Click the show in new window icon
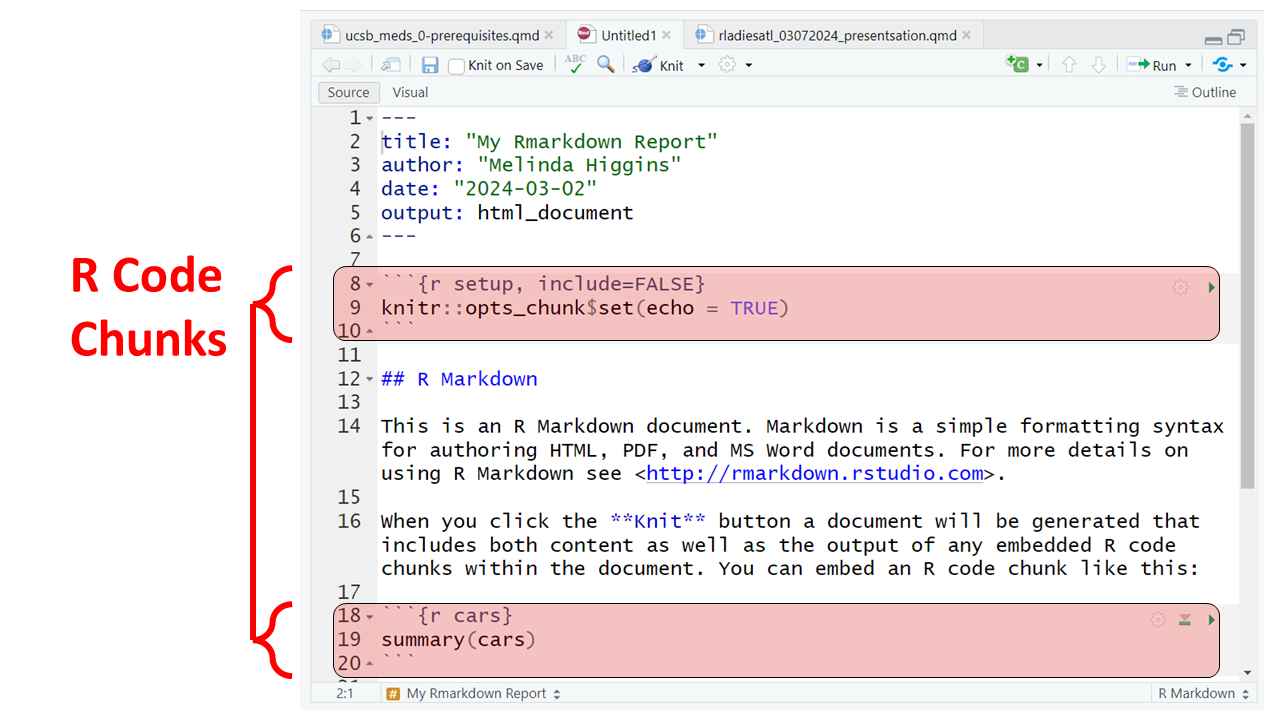 [391, 65]
